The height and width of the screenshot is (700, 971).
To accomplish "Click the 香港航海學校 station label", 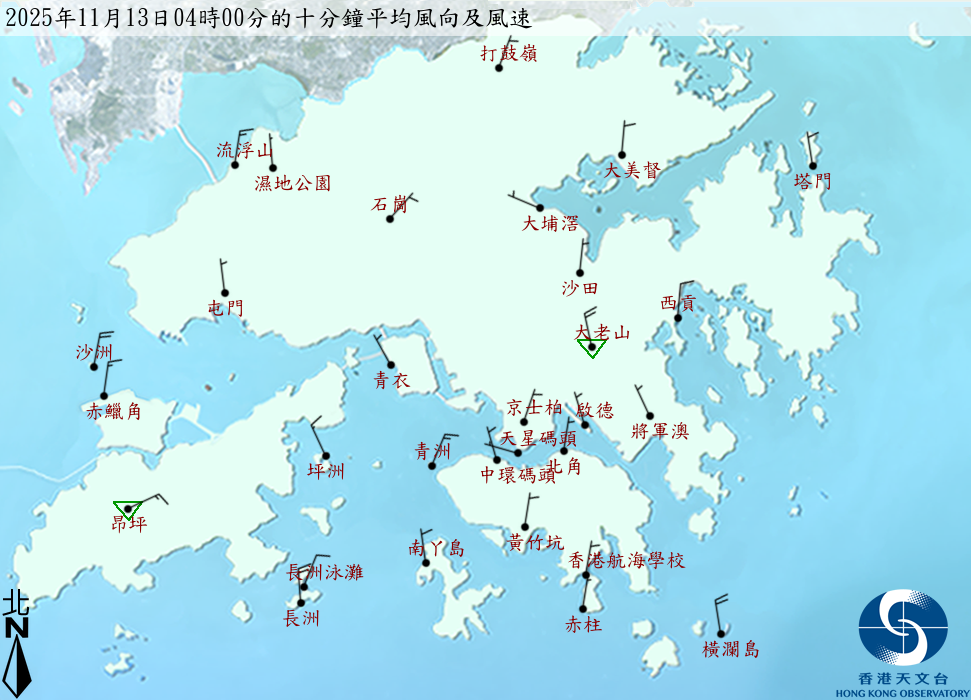I will click(x=626, y=560).
